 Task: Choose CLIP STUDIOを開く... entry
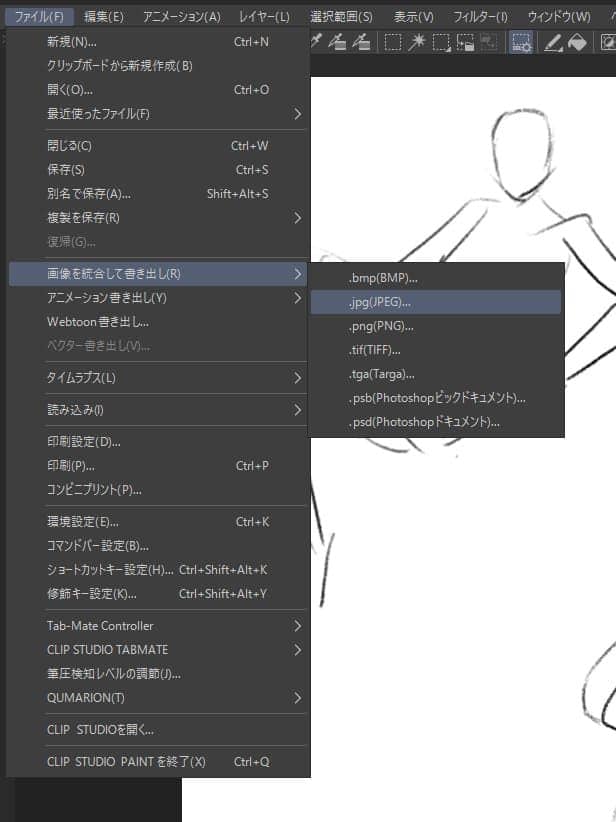coord(158,730)
